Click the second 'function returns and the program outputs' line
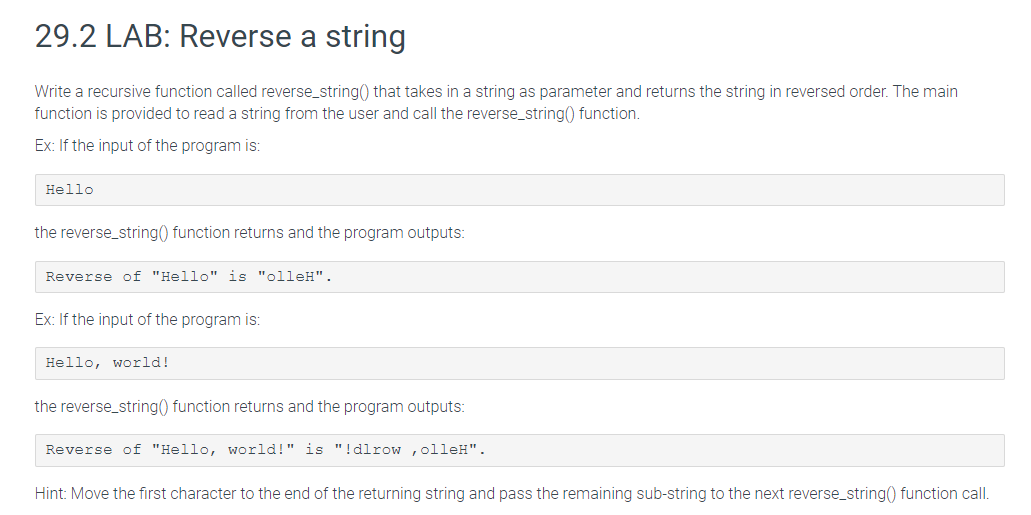 pyautogui.click(x=249, y=406)
